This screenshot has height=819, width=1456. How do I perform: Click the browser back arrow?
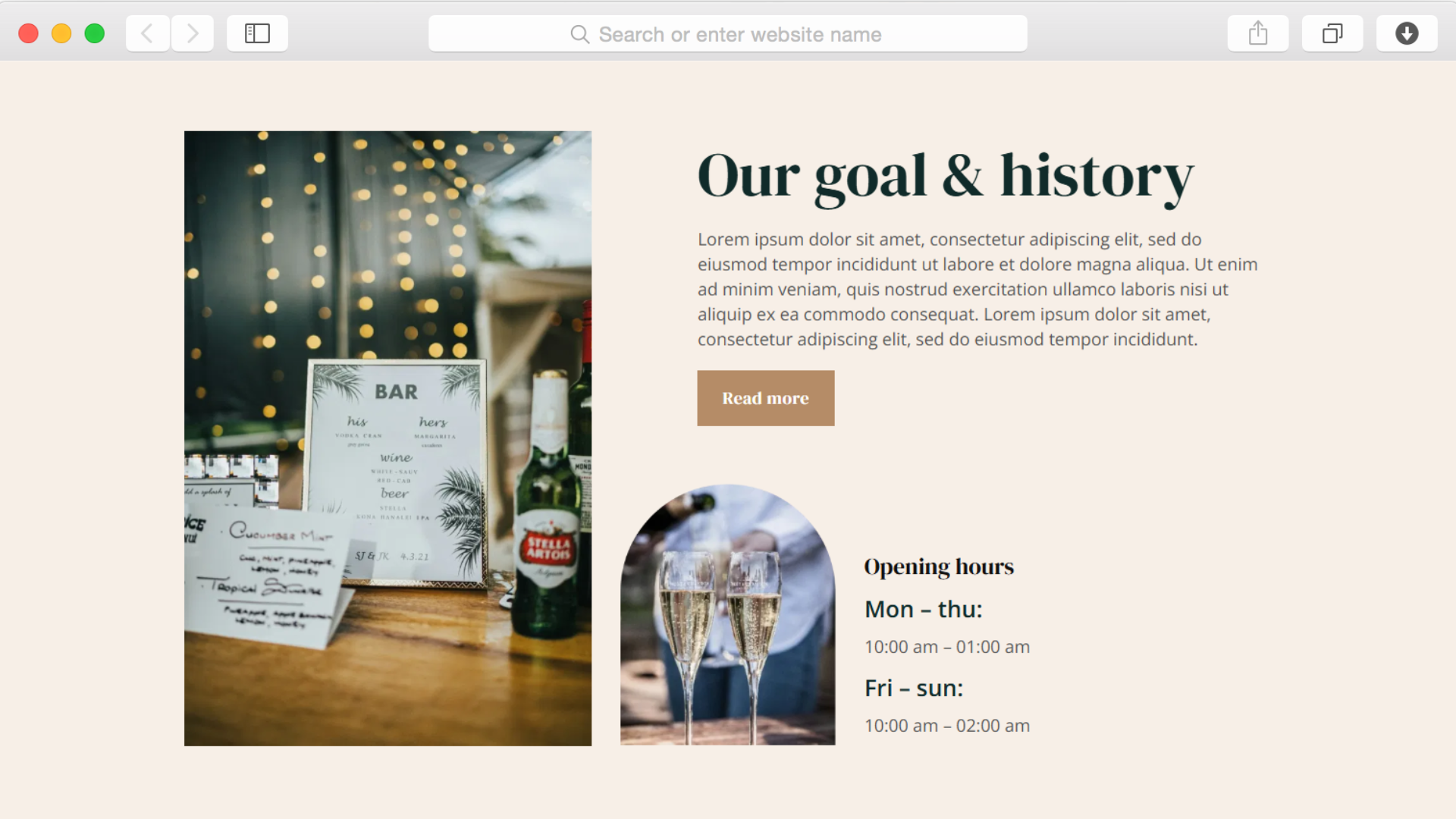coord(148,33)
